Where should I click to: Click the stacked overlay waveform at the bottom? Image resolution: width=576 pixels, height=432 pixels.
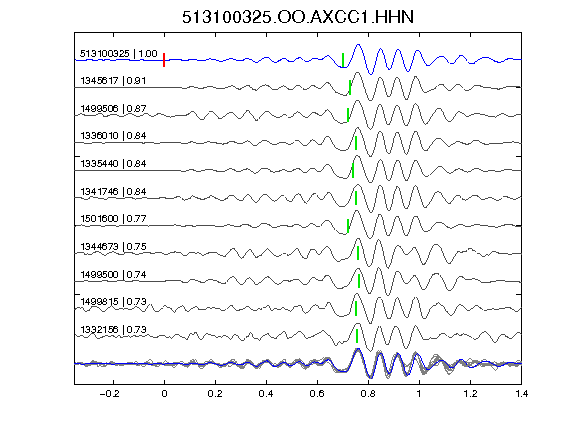298,363
